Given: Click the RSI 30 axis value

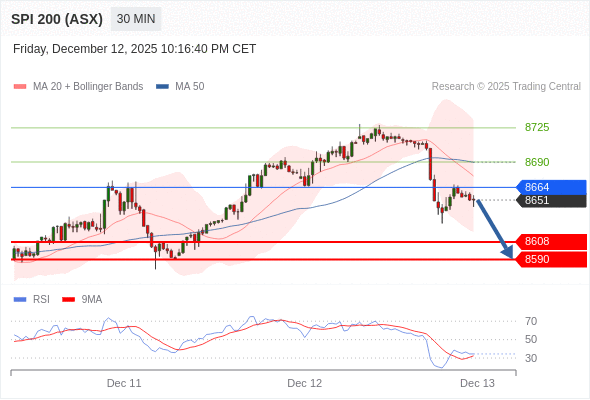Looking at the screenshot, I should (531, 358).
